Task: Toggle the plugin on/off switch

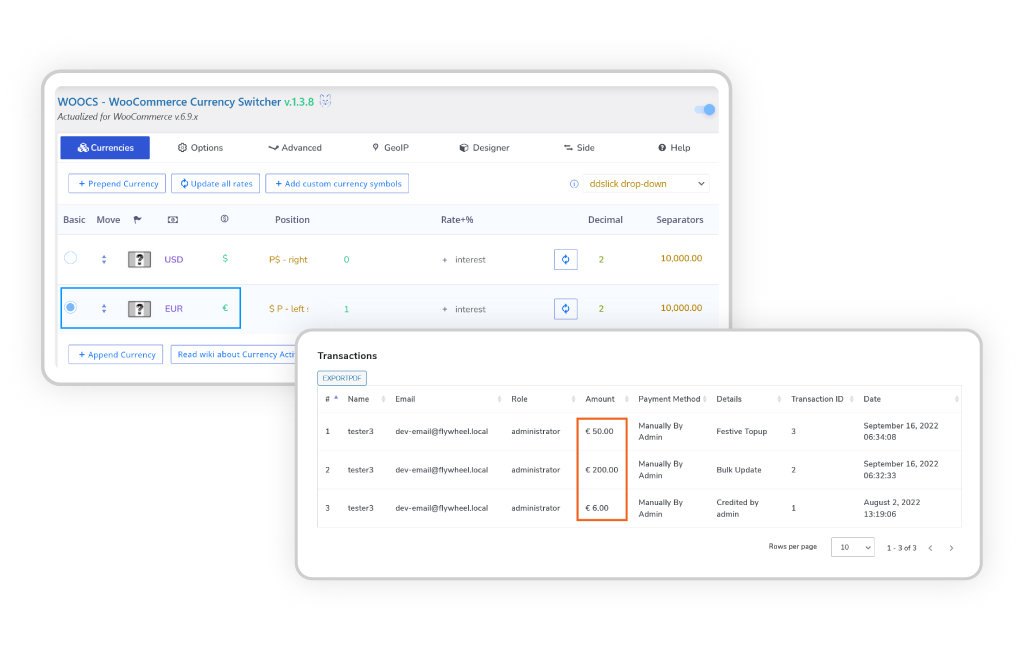Action: pyautogui.click(x=705, y=110)
